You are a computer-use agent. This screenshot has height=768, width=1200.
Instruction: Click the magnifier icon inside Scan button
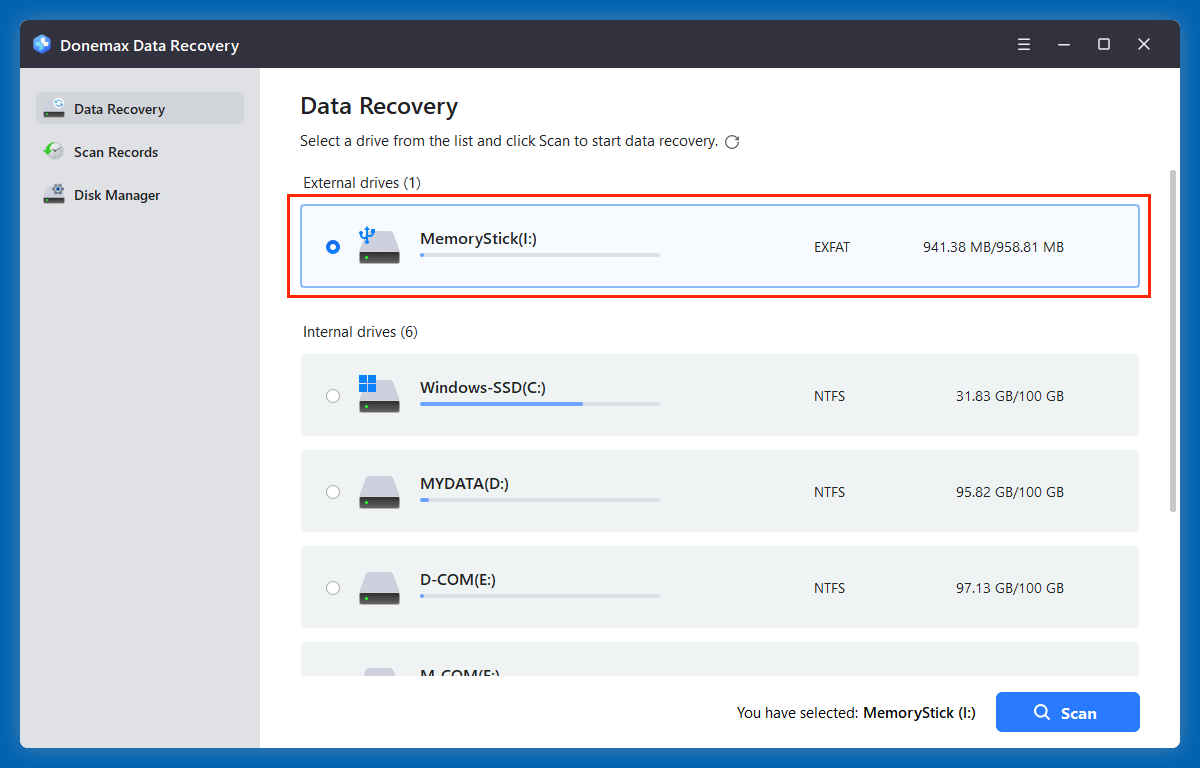pos(1043,712)
